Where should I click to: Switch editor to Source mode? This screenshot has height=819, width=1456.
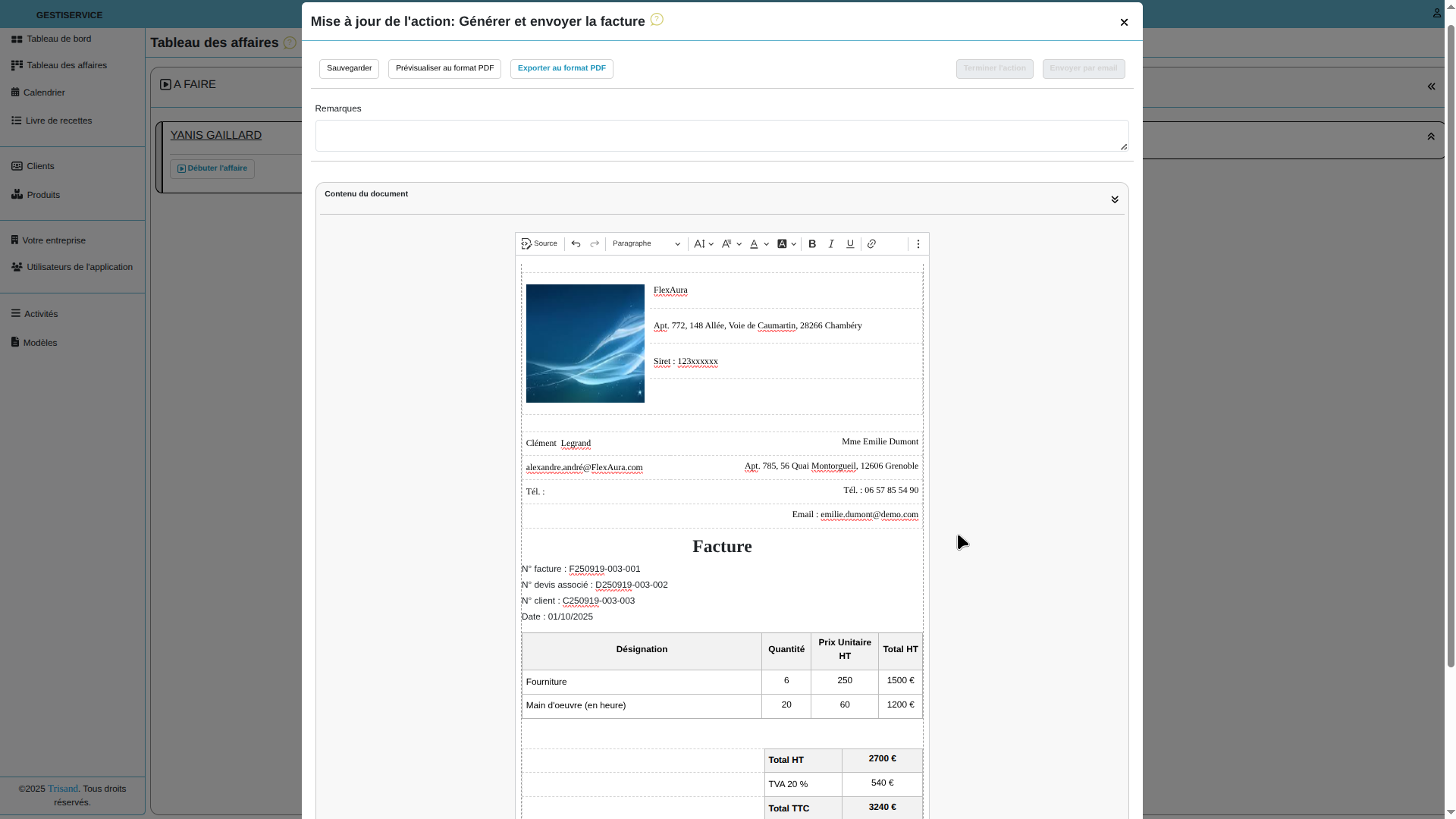pos(539,244)
